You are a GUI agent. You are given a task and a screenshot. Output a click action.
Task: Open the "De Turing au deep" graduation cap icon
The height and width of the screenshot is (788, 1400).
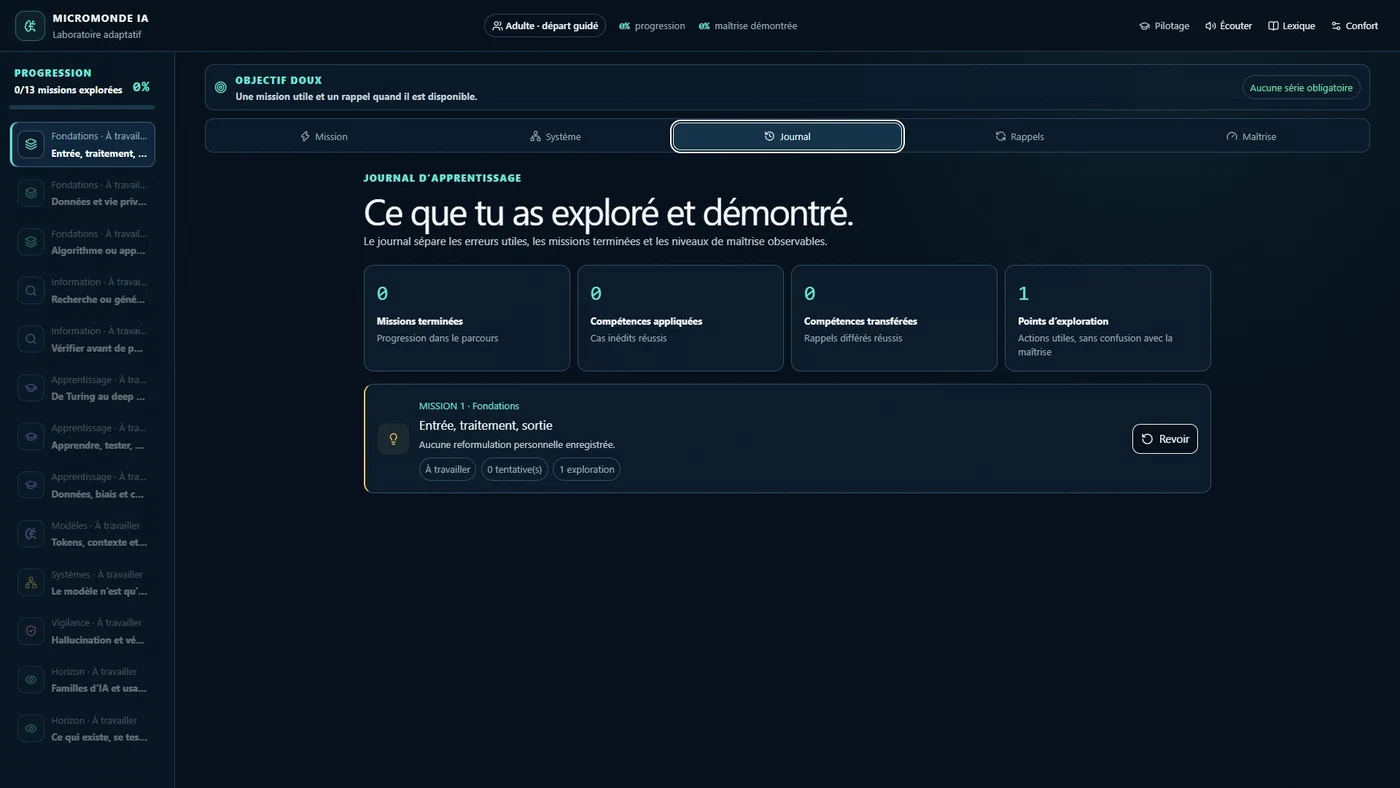[31, 388]
